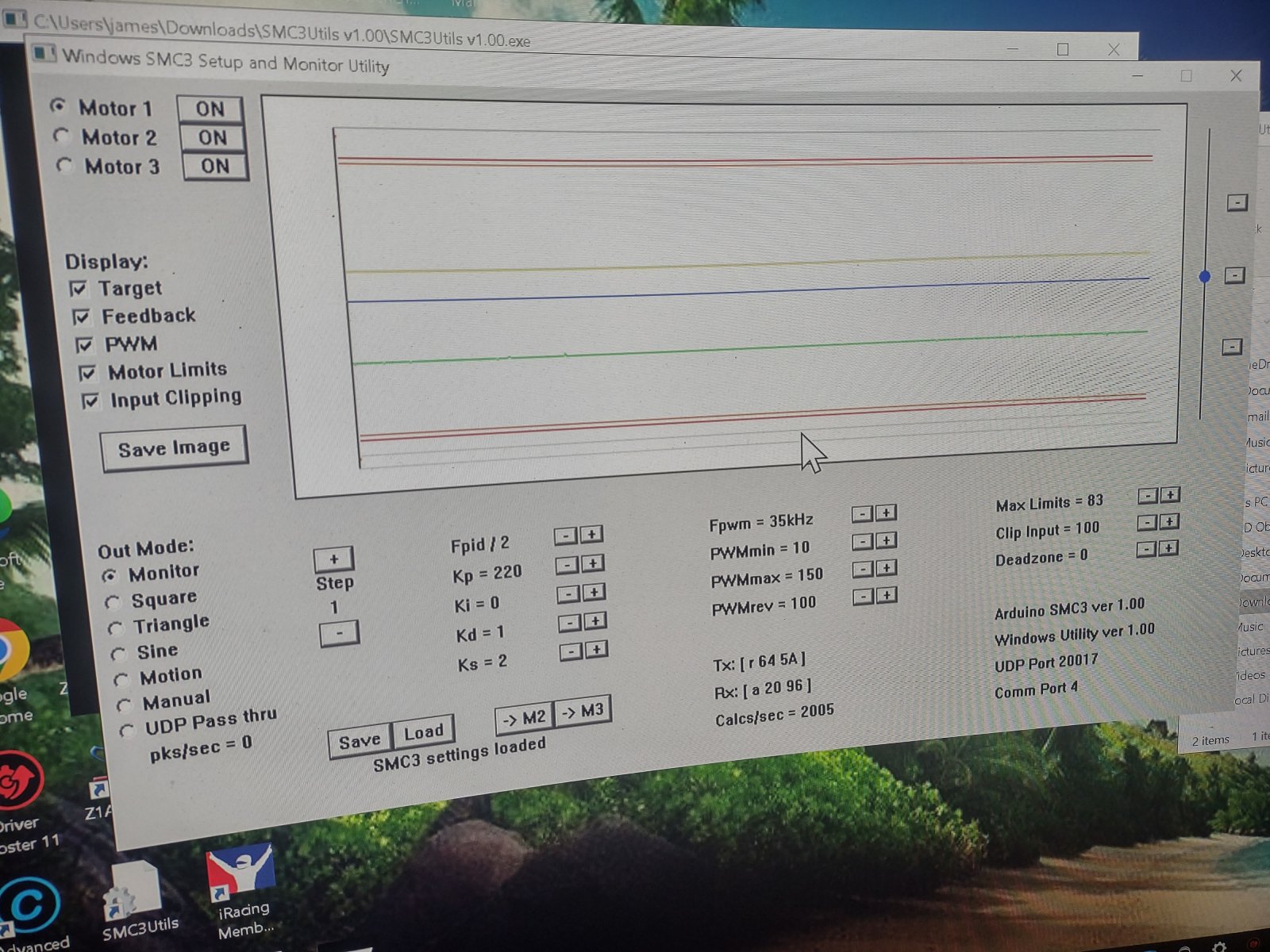Uncheck the Feedback display checkbox
This screenshot has height=952, width=1270.
point(81,317)
